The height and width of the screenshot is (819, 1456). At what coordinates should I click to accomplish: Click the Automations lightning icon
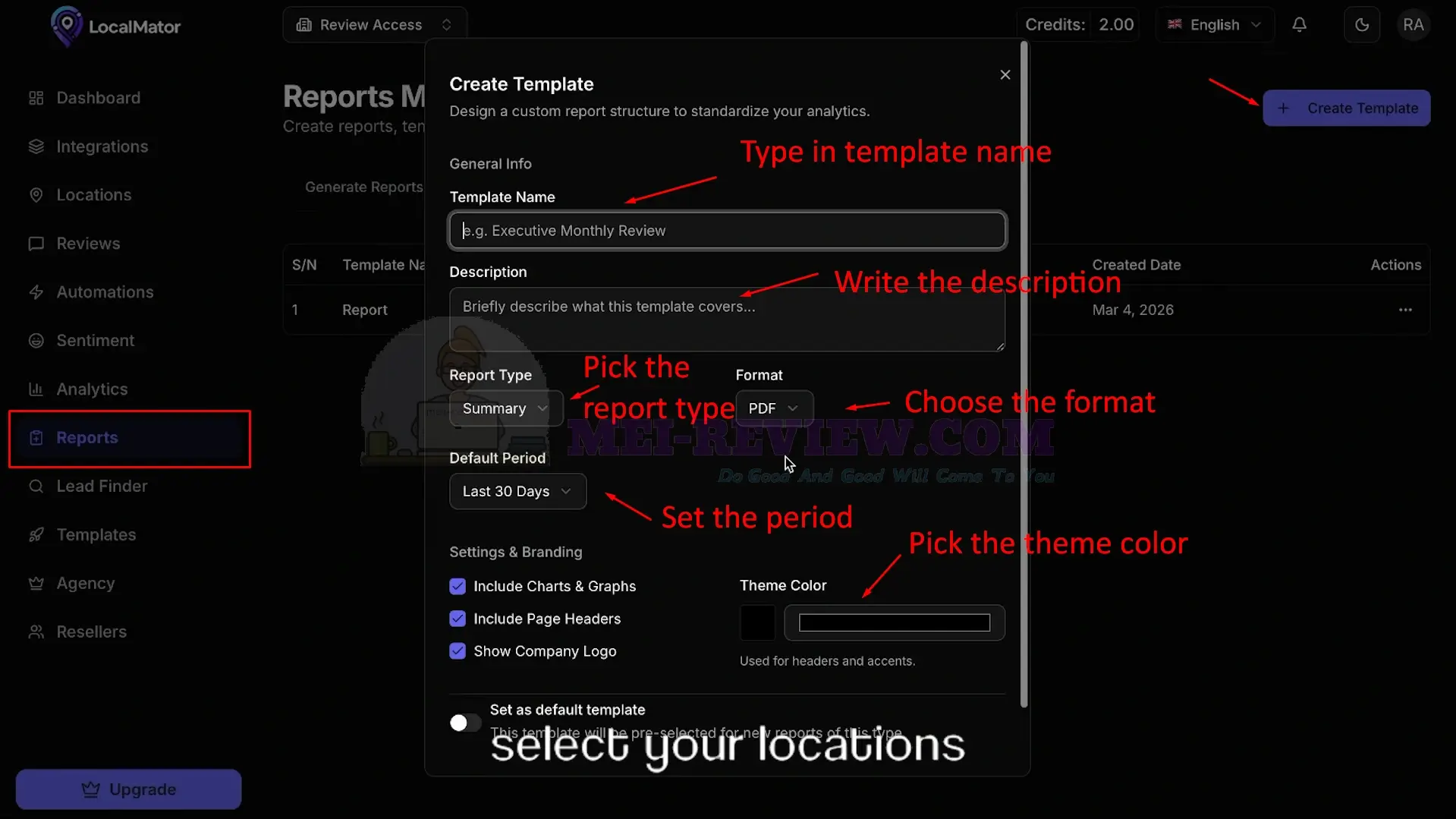pyautogui.click(x=36, y=292)
